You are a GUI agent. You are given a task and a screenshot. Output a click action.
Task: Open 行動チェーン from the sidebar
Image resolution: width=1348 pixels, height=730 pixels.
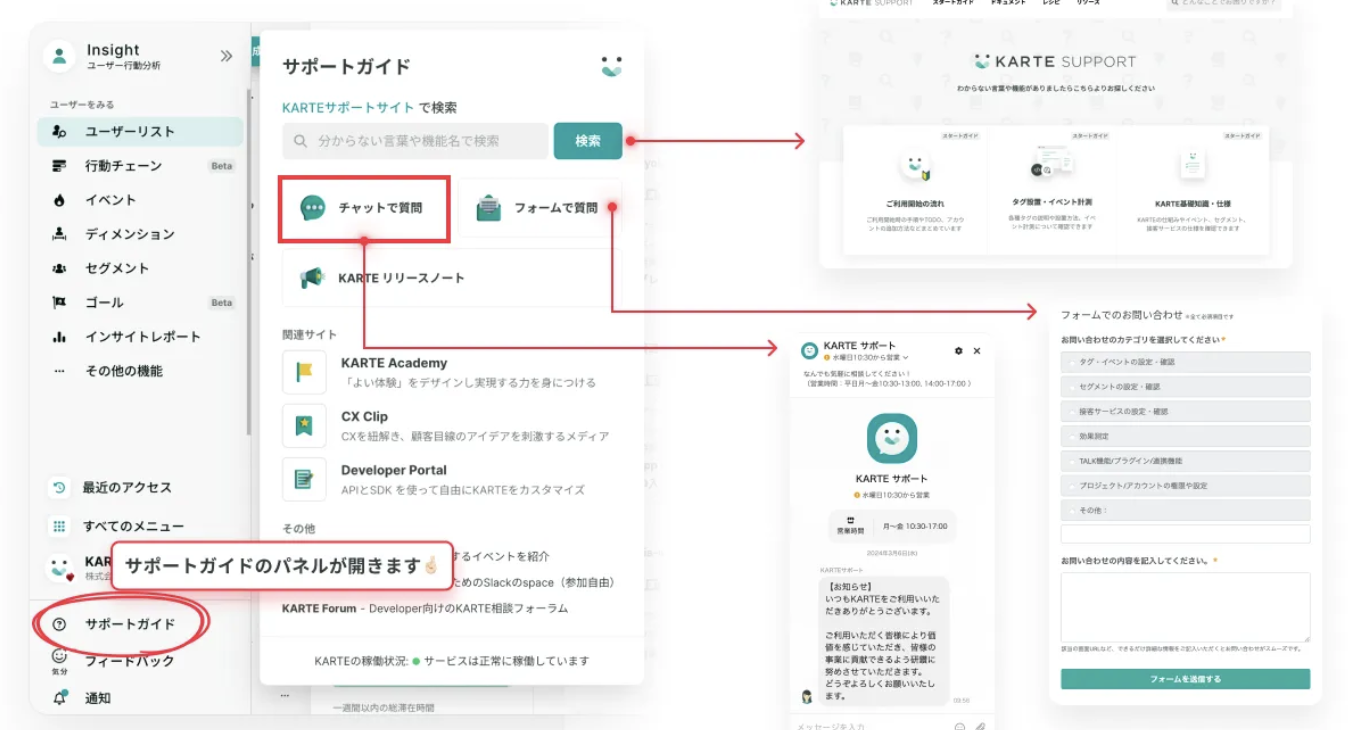pos(123,165)
